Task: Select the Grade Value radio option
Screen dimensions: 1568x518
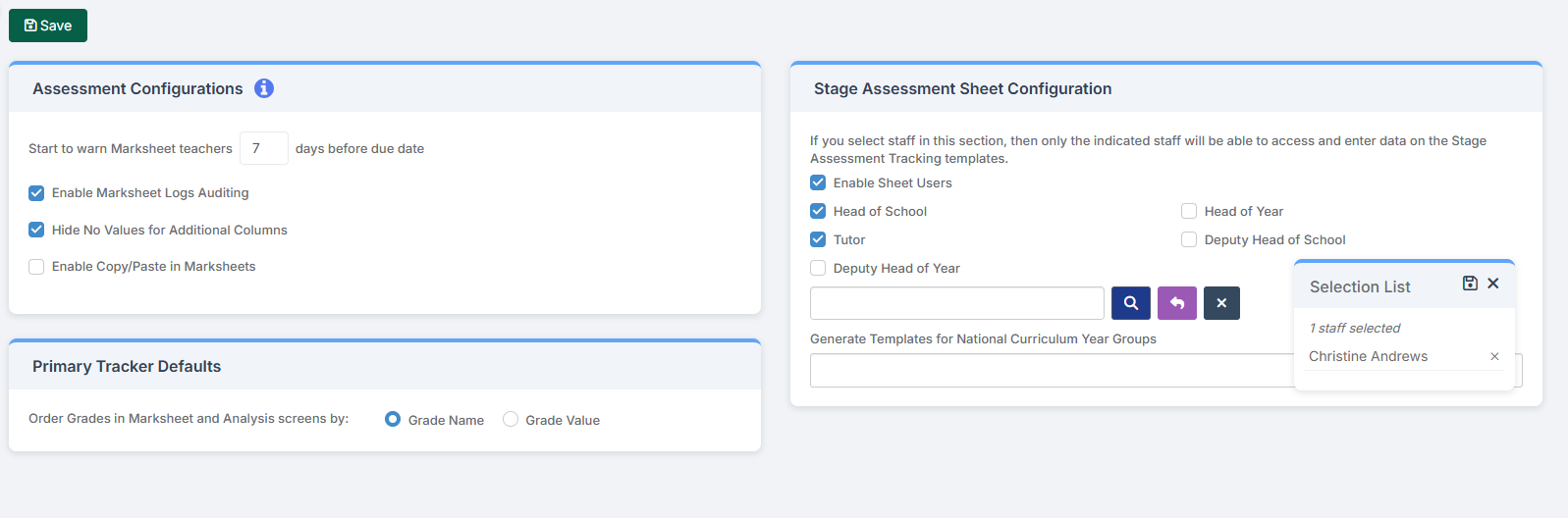Action: coord(511,420)
